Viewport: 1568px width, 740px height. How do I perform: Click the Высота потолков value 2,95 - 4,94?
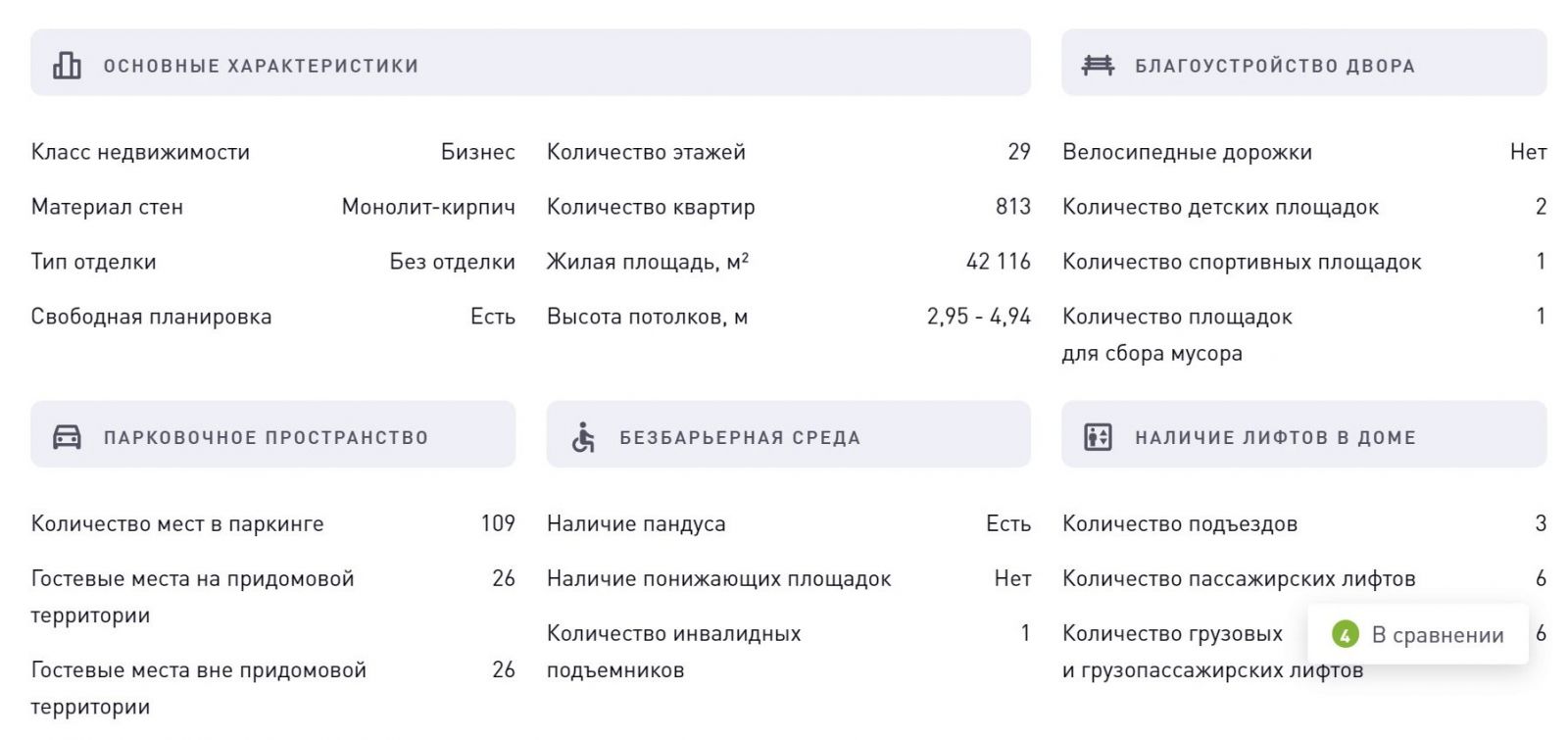point(979,317)
